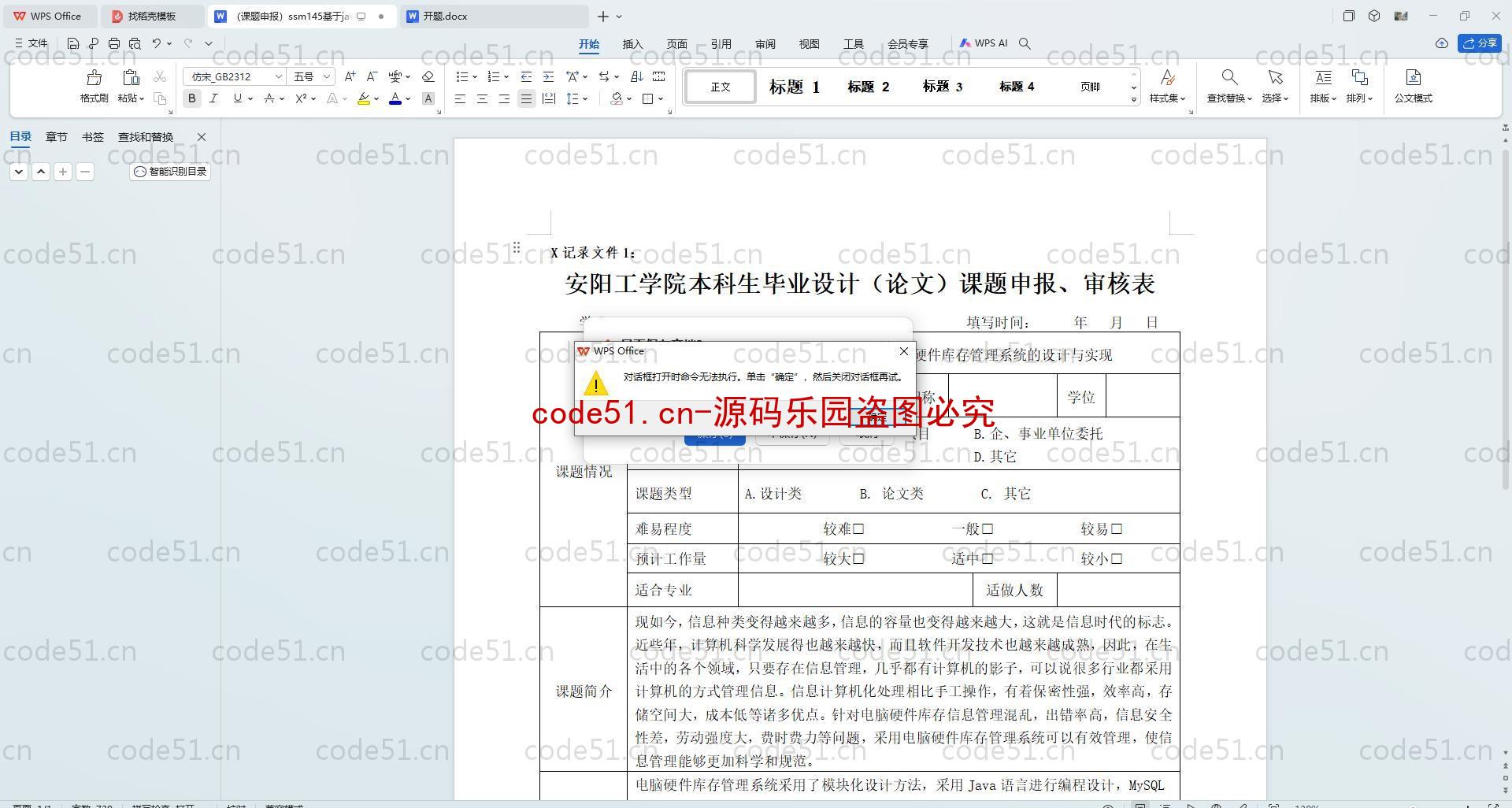
Task: Toggle Underline formatting
Action: (x=237, y=98)
